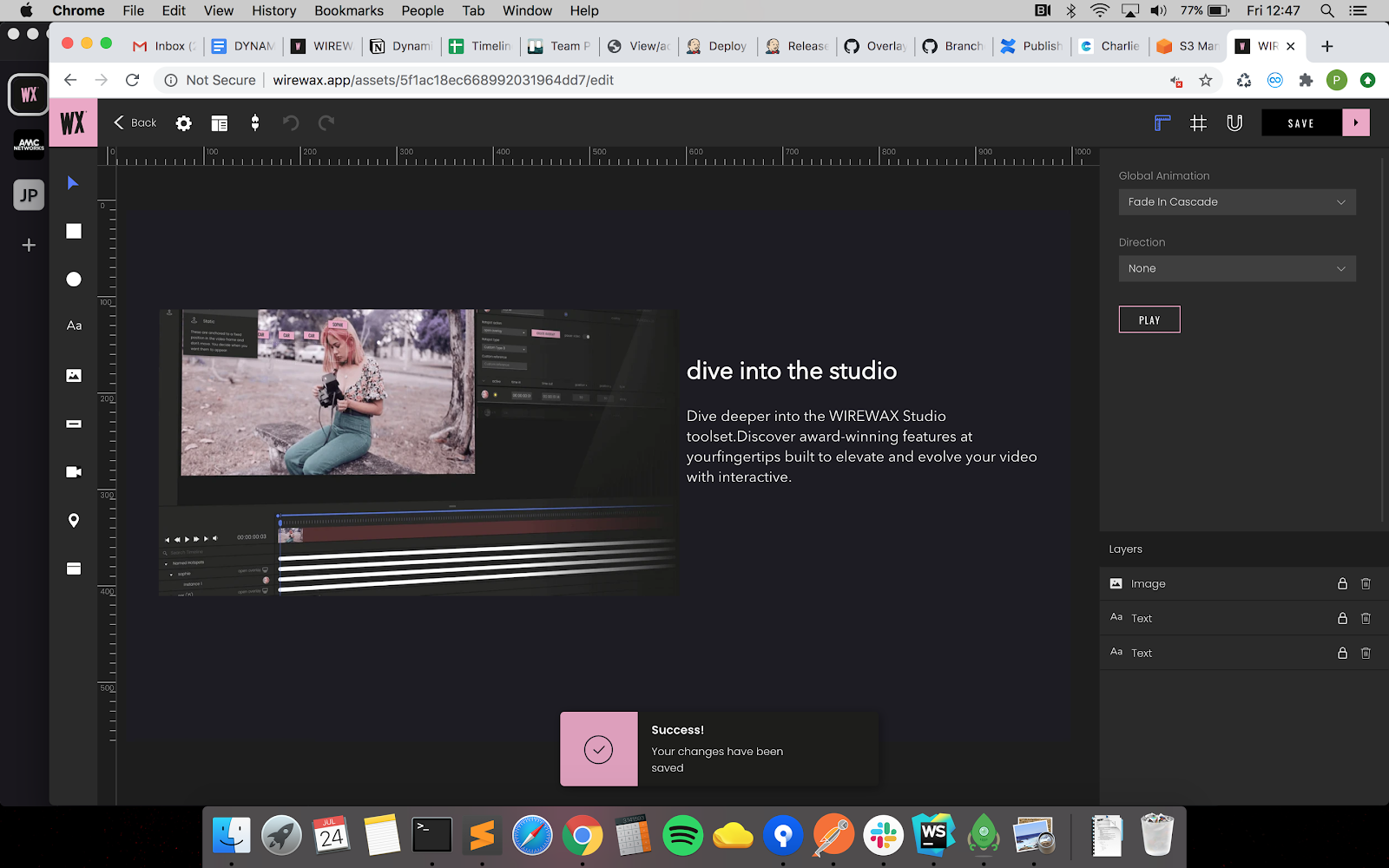Expand the arrow next to SAVE
Viewport: 1389px width, 868px height.
(x=1356, y=123)
